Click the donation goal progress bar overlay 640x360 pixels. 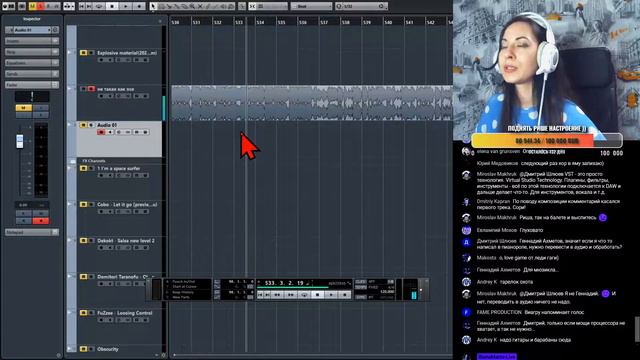[x=547, y=141]
